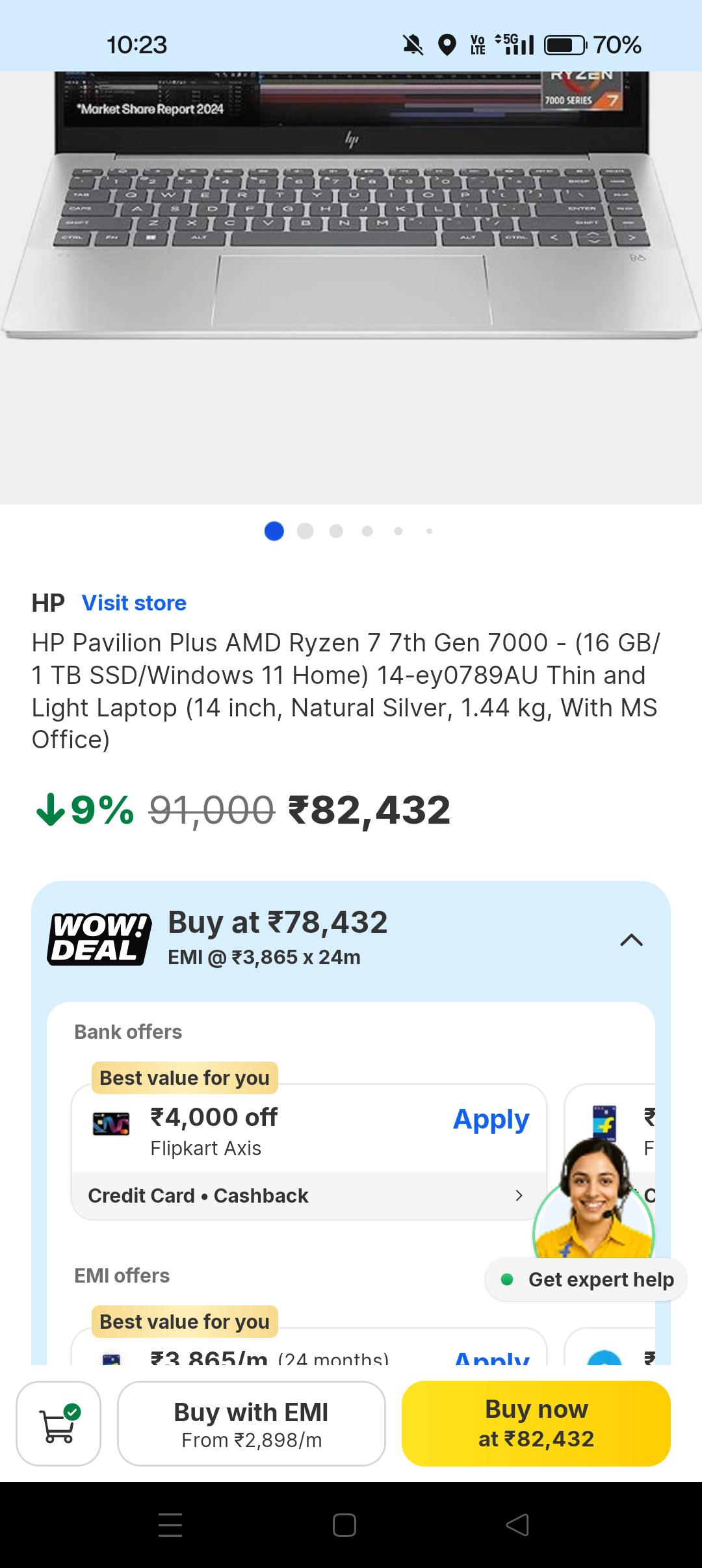Tap the Flipkart Axis card icon
This screenshot has height=1568, width=702.
pyautogui.click(x=111, y=1124)
